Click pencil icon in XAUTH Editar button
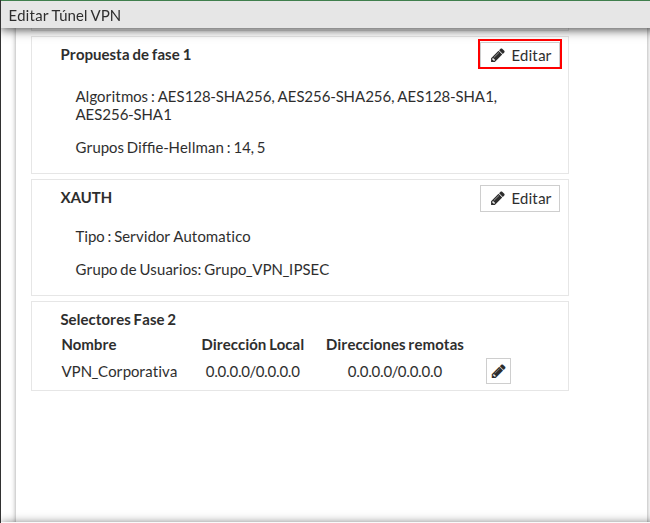650x523 pixels. pos(498,199)
